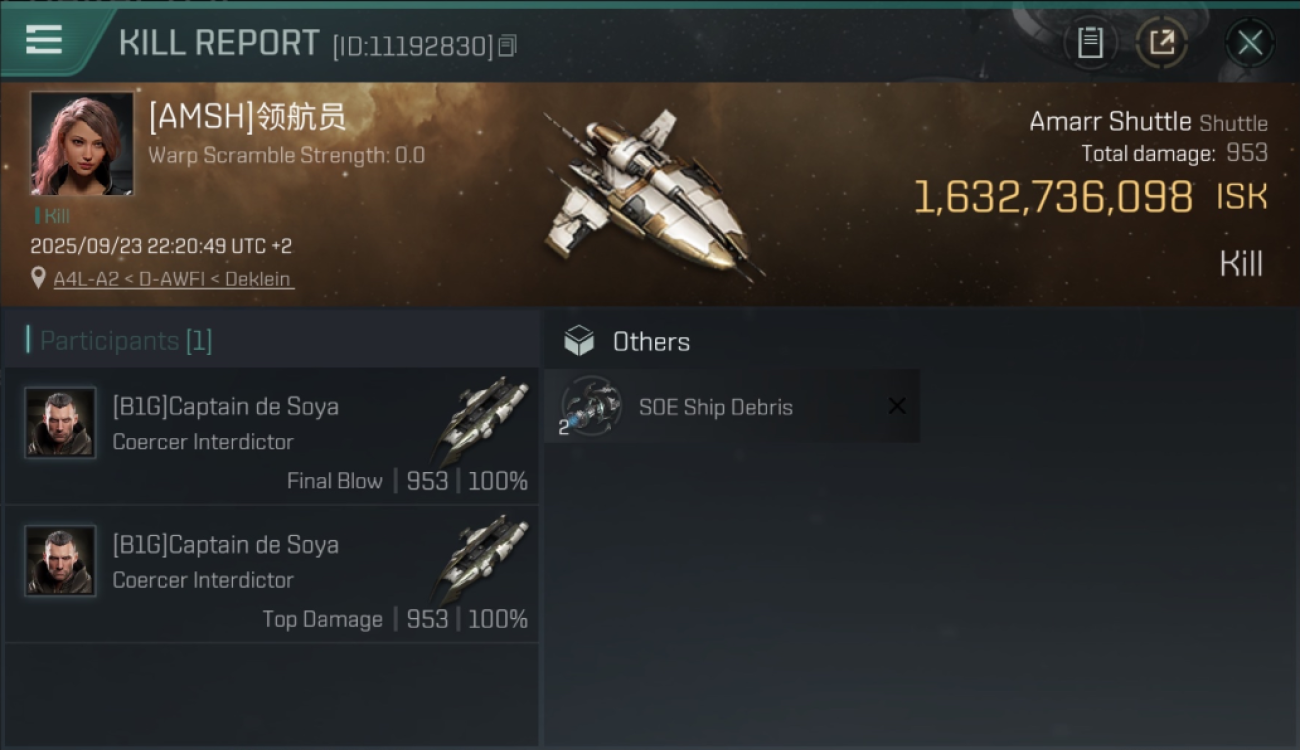Click the location pin icon
The width and height of the screenshot is (1300, 750).
point(38,278)
